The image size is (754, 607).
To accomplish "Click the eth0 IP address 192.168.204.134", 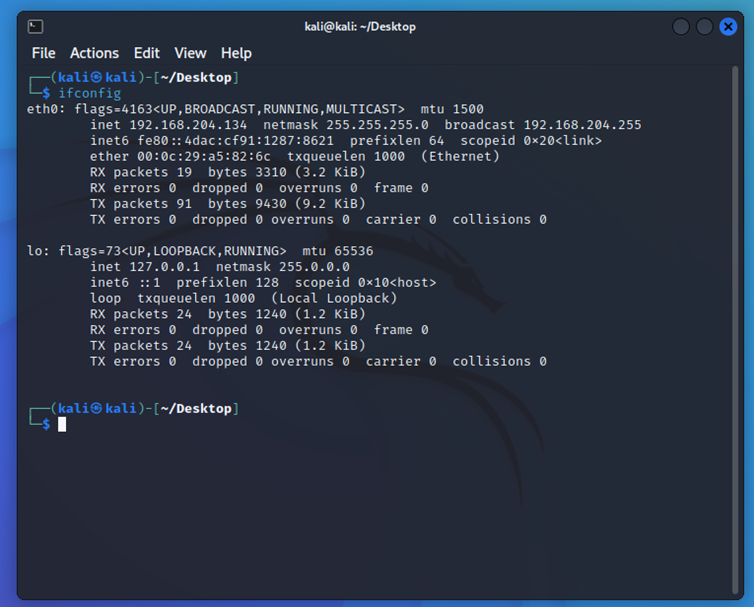I will pos(189,125).
